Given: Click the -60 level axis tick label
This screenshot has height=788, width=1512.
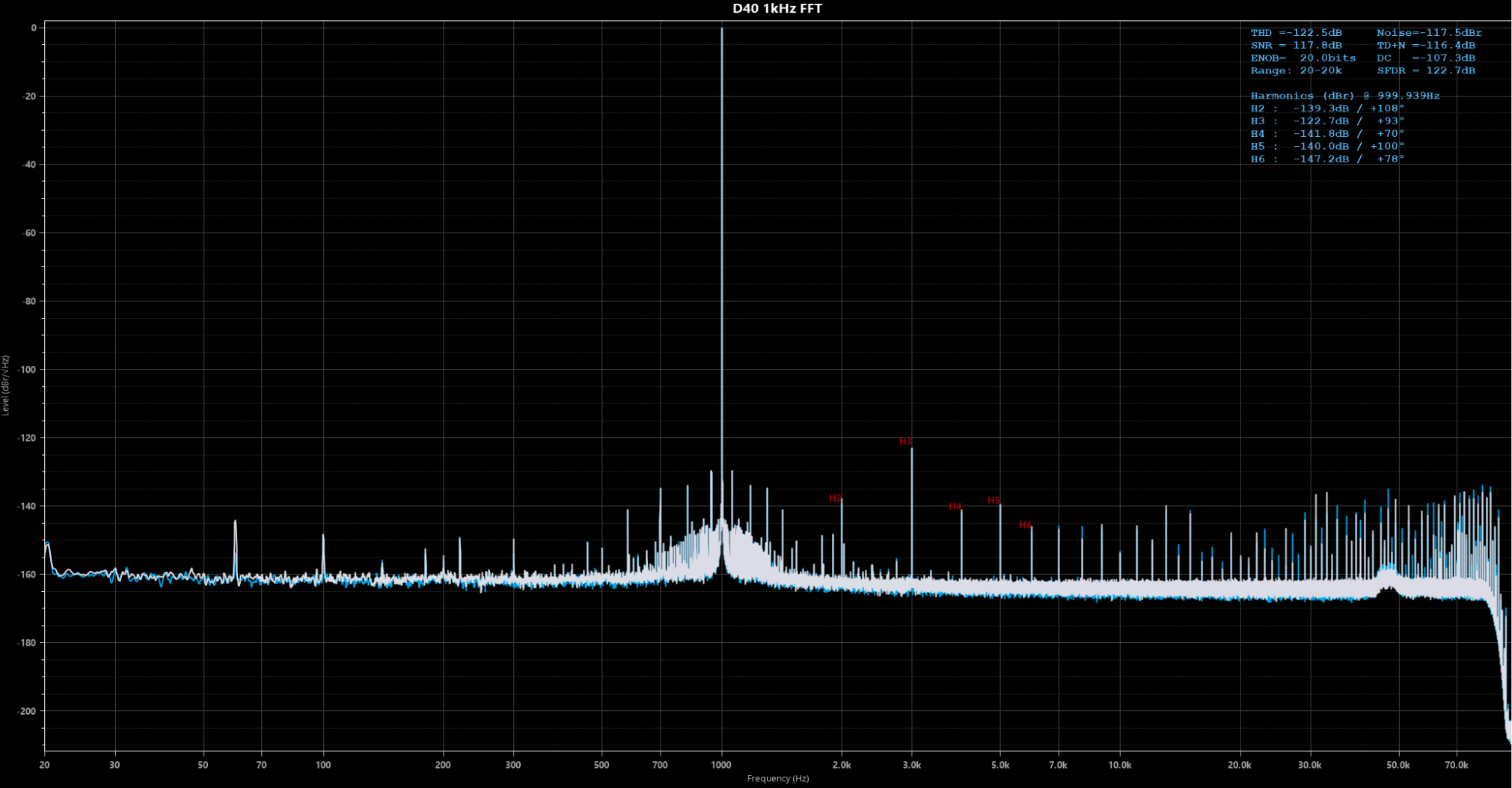Looking at the screenshot, I should pos(30,233).
